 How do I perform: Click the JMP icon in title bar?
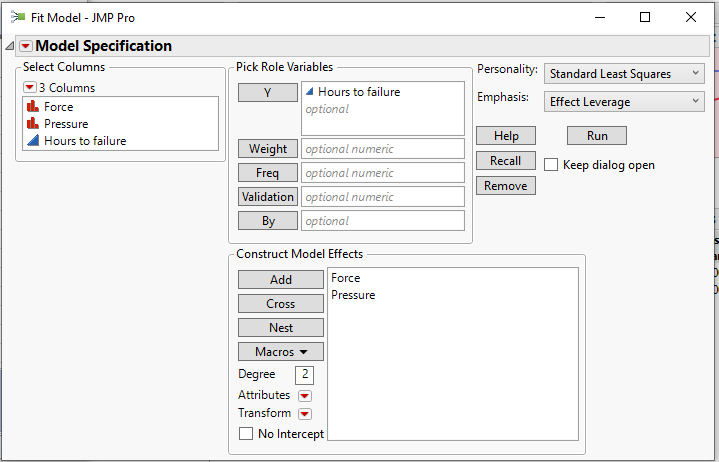18,17
